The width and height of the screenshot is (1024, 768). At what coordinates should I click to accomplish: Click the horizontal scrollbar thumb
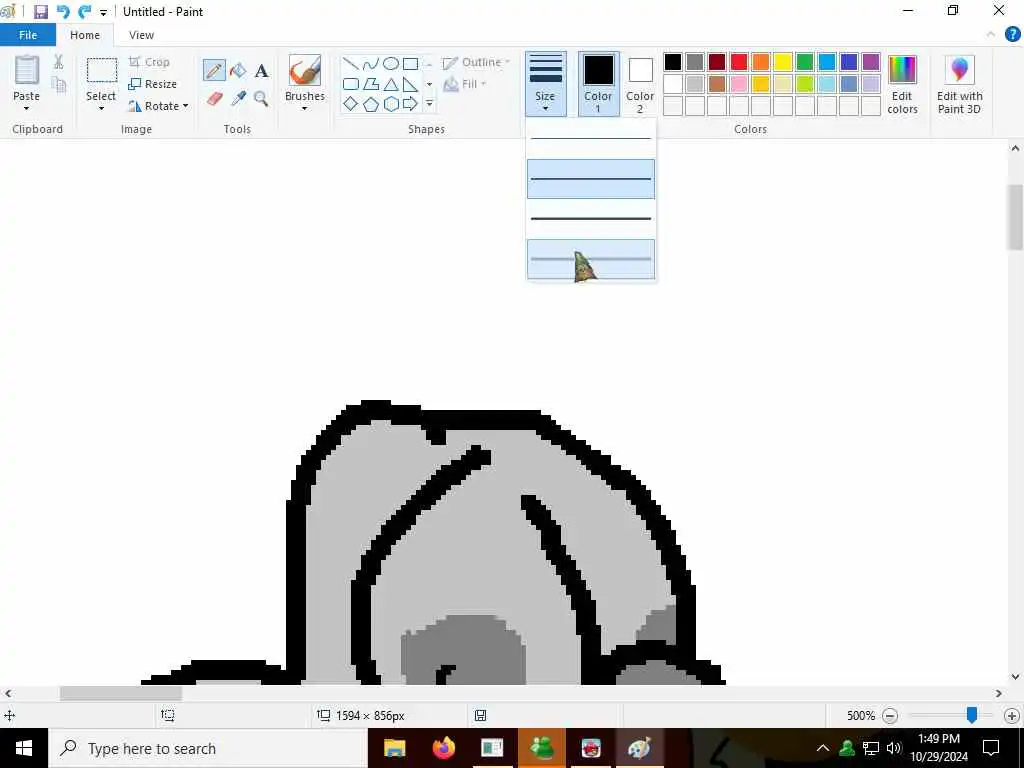tap(121, 693)
